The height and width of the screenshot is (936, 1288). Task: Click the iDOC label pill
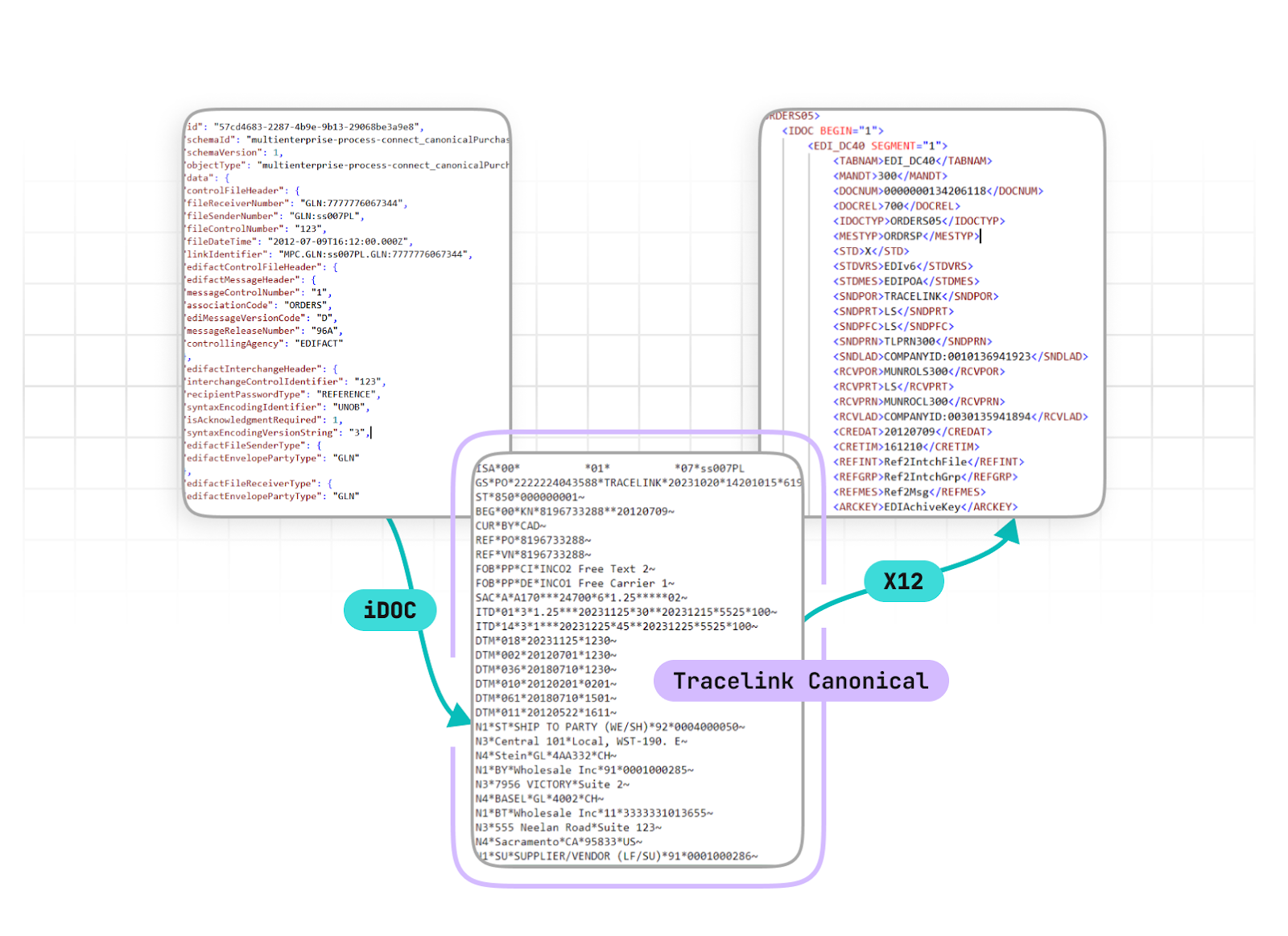pyautogui.click(x=390, y=610)
